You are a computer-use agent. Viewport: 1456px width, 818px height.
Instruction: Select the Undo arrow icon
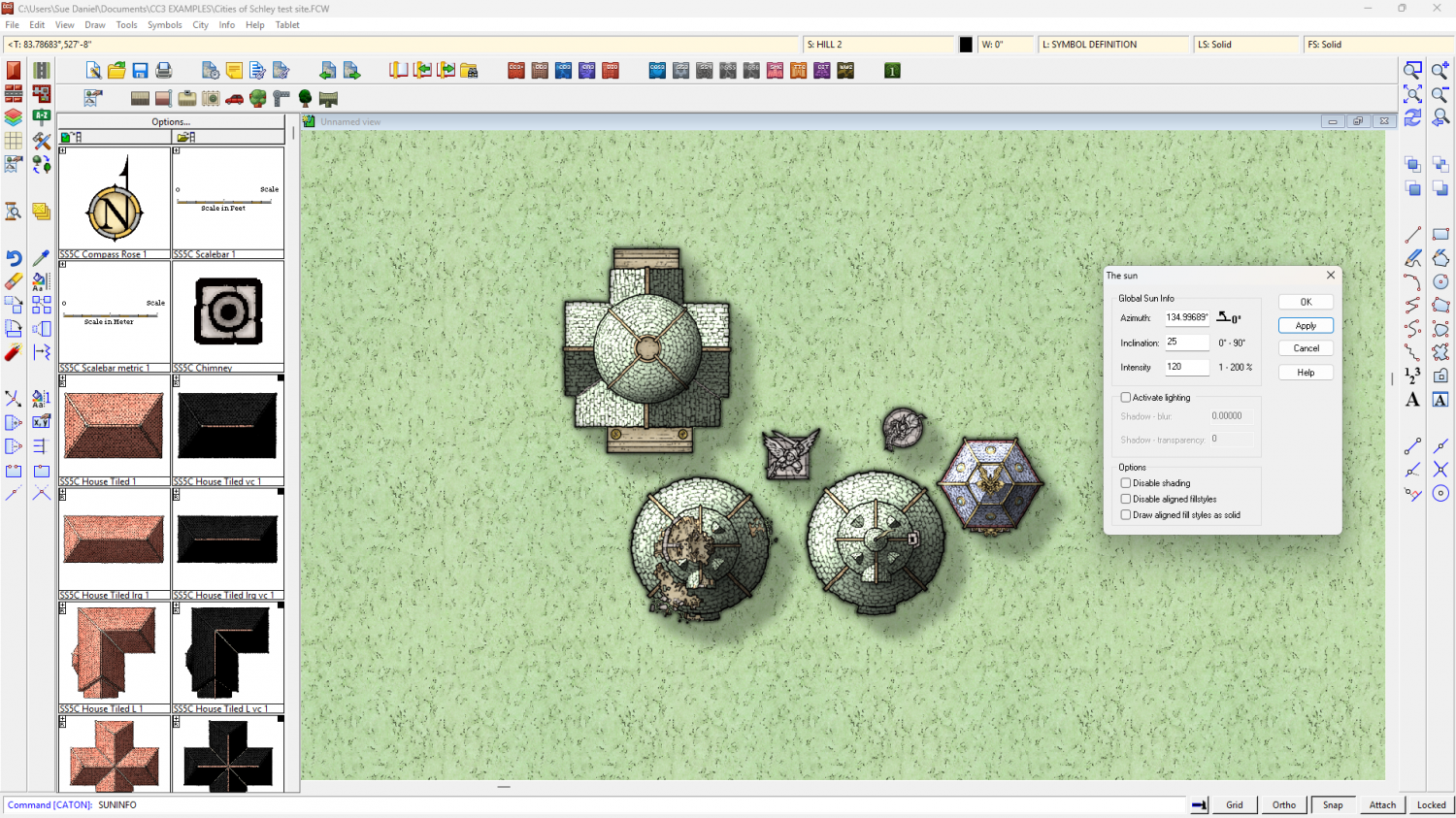tap(14, 258)
